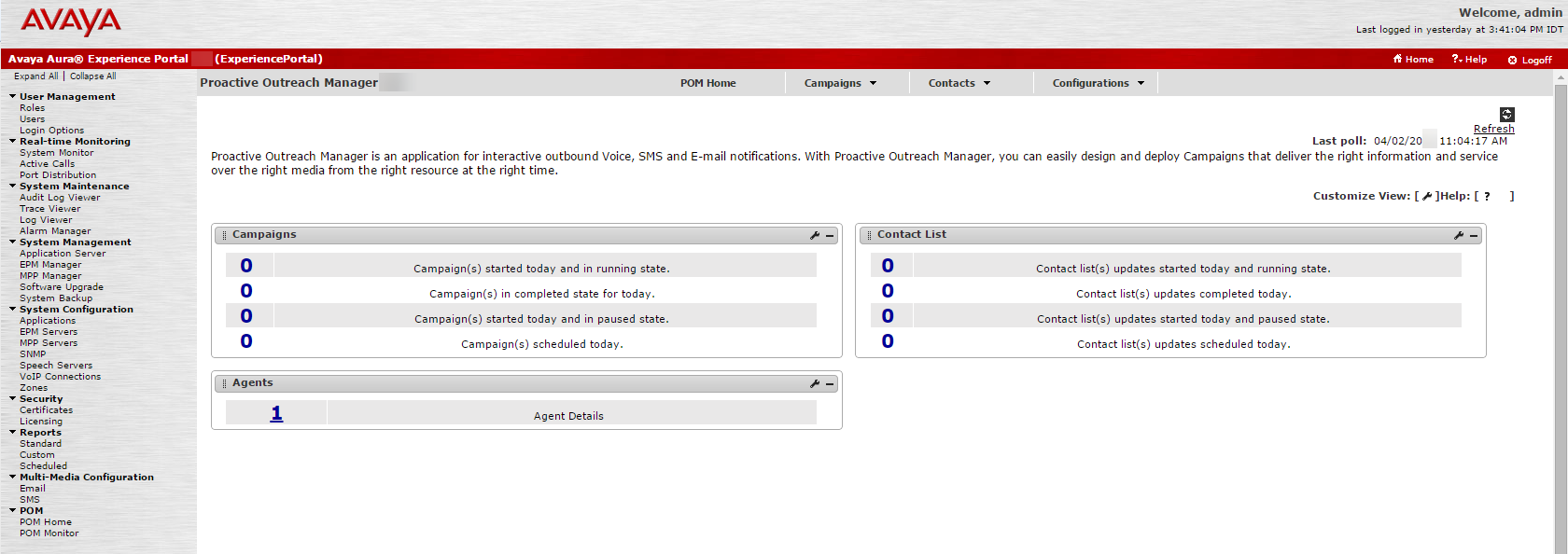The height and width of the screenshot is (554, 1568).
Task: Go to Home in red header
Action: pyautogui.click(x=1413, y=59)
